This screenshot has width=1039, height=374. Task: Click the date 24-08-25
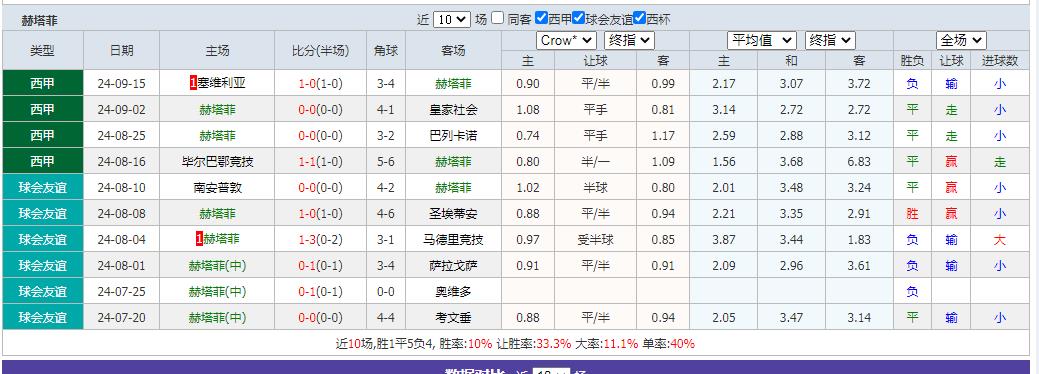[121, 136]
